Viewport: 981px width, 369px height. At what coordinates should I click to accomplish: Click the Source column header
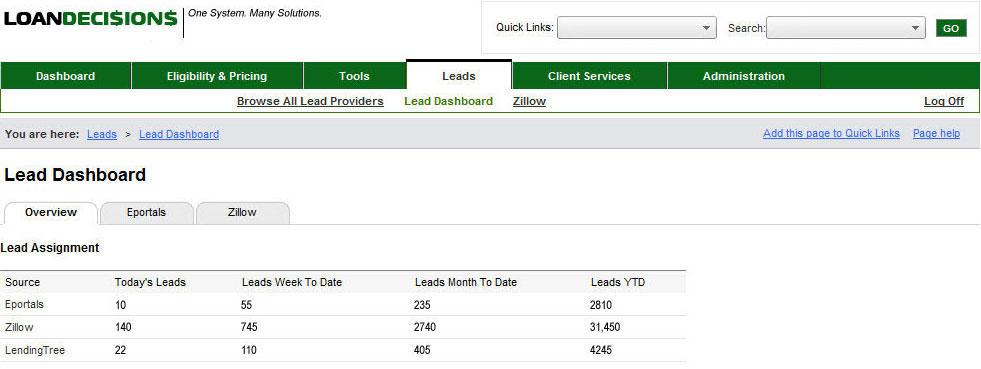(23, 283)
